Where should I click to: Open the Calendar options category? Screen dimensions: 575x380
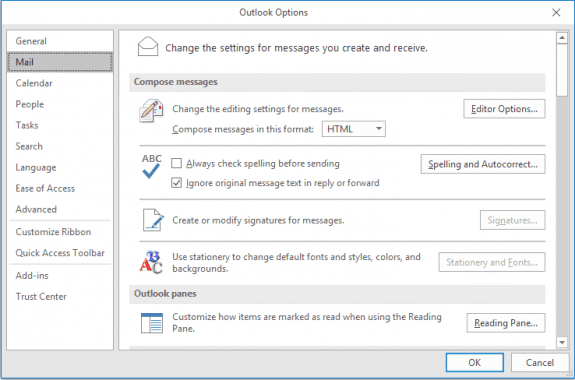tap(60, 83)
